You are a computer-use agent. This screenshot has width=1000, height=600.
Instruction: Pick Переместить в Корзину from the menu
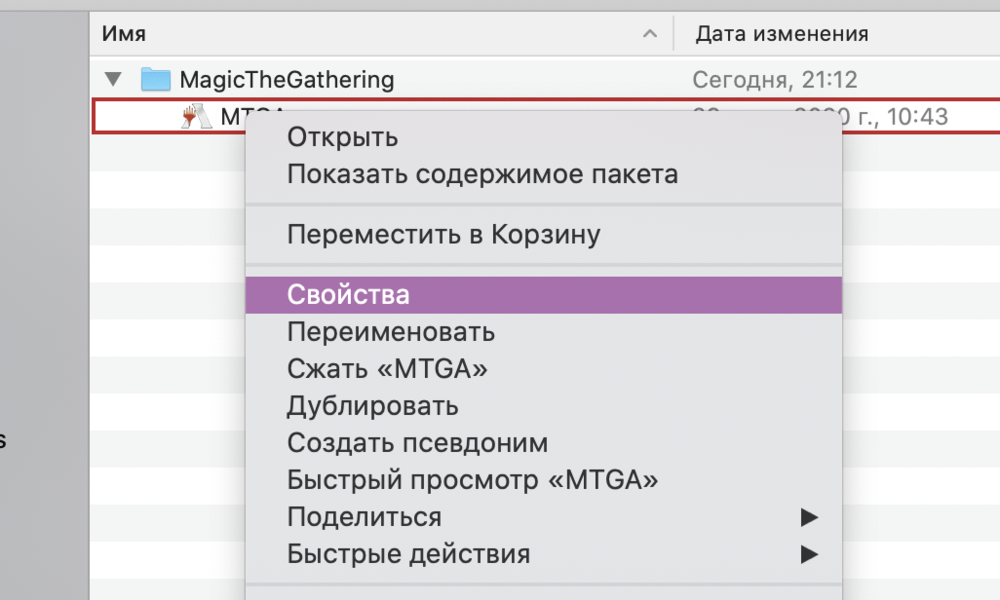443,235
